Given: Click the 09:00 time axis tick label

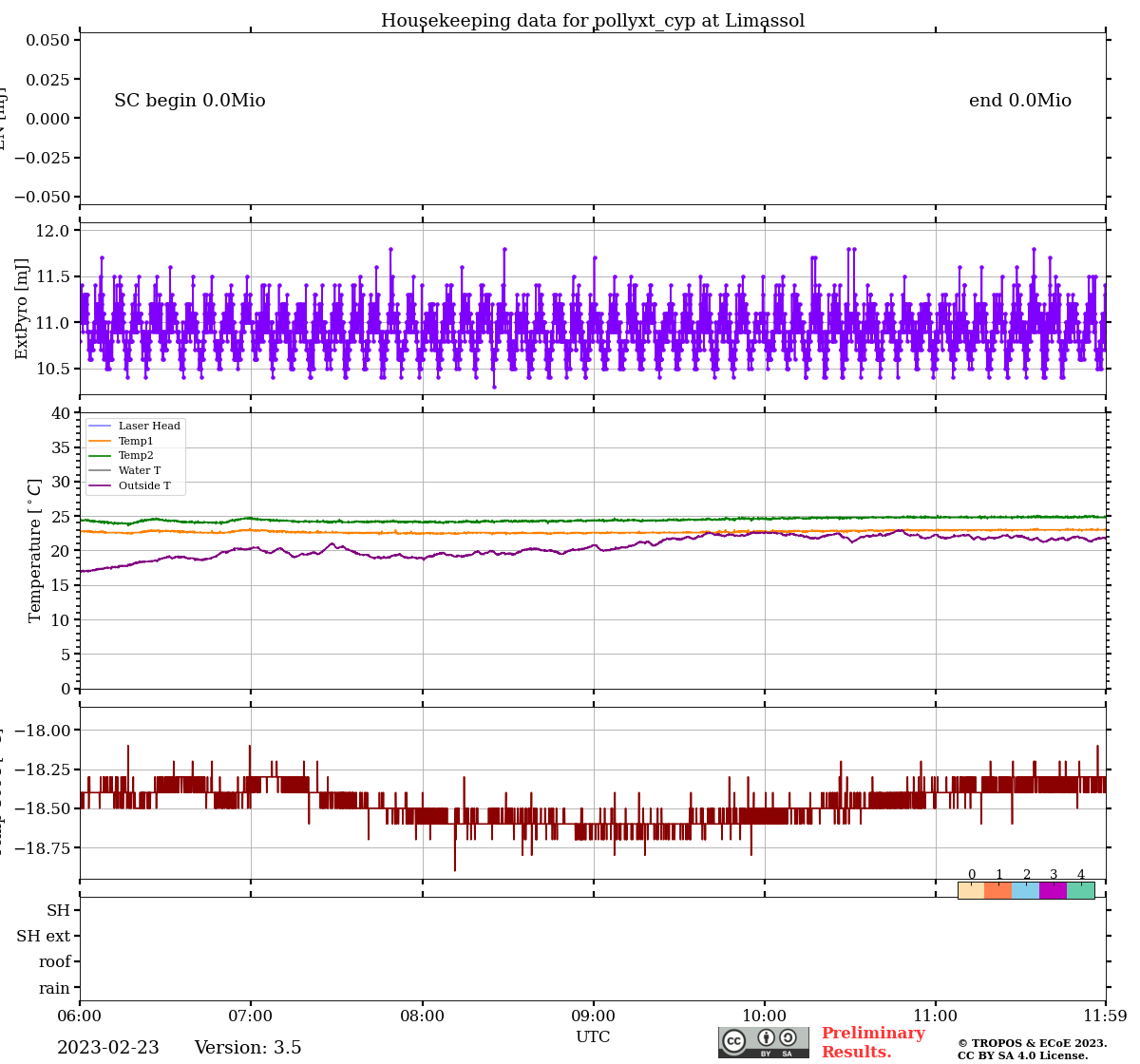Looking at the screenshot, I should point(594,1016).
